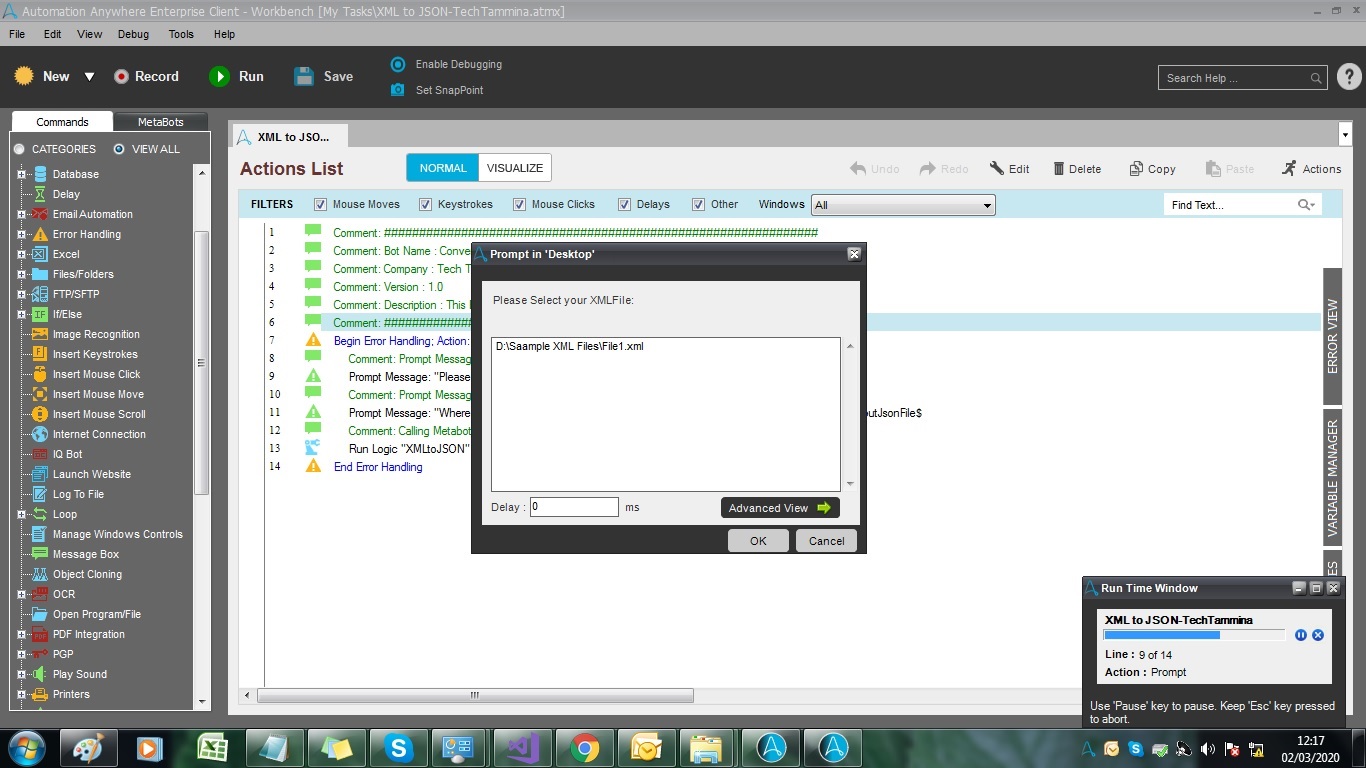Click the search magnifier in Search Help
This screenshot has height=768, width=1366.
click(1316, 78)
